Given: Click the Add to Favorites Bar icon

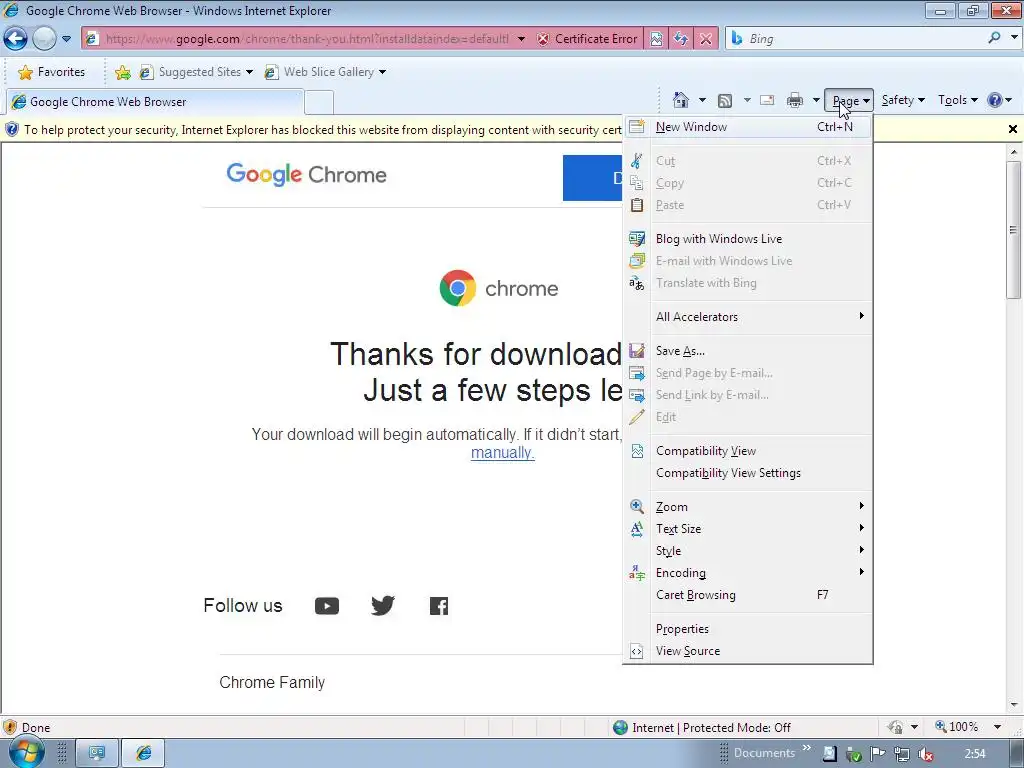Looking at the screenshot, I should [x=123, y=72].
